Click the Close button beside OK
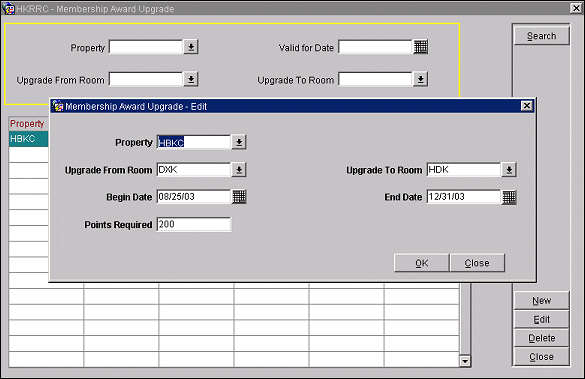The width and height of the screenshot is (585, 379). 477,263
